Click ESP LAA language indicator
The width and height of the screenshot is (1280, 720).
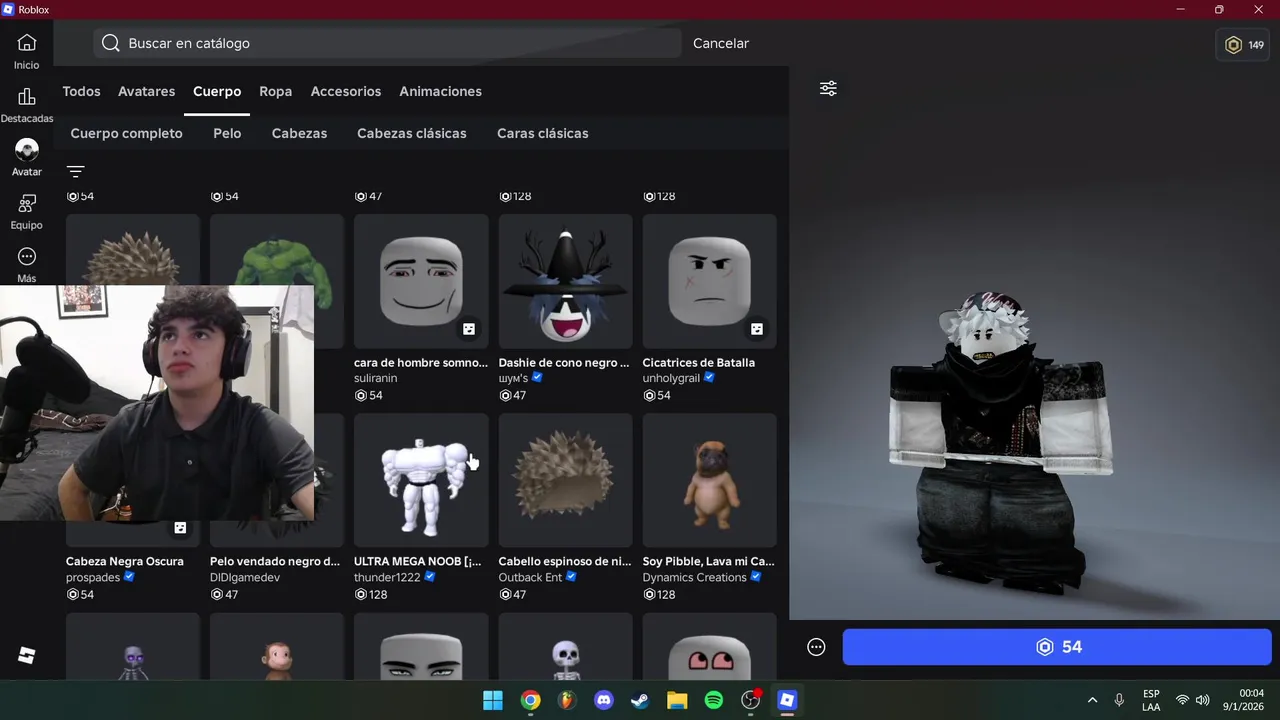tap(1151, 700)
